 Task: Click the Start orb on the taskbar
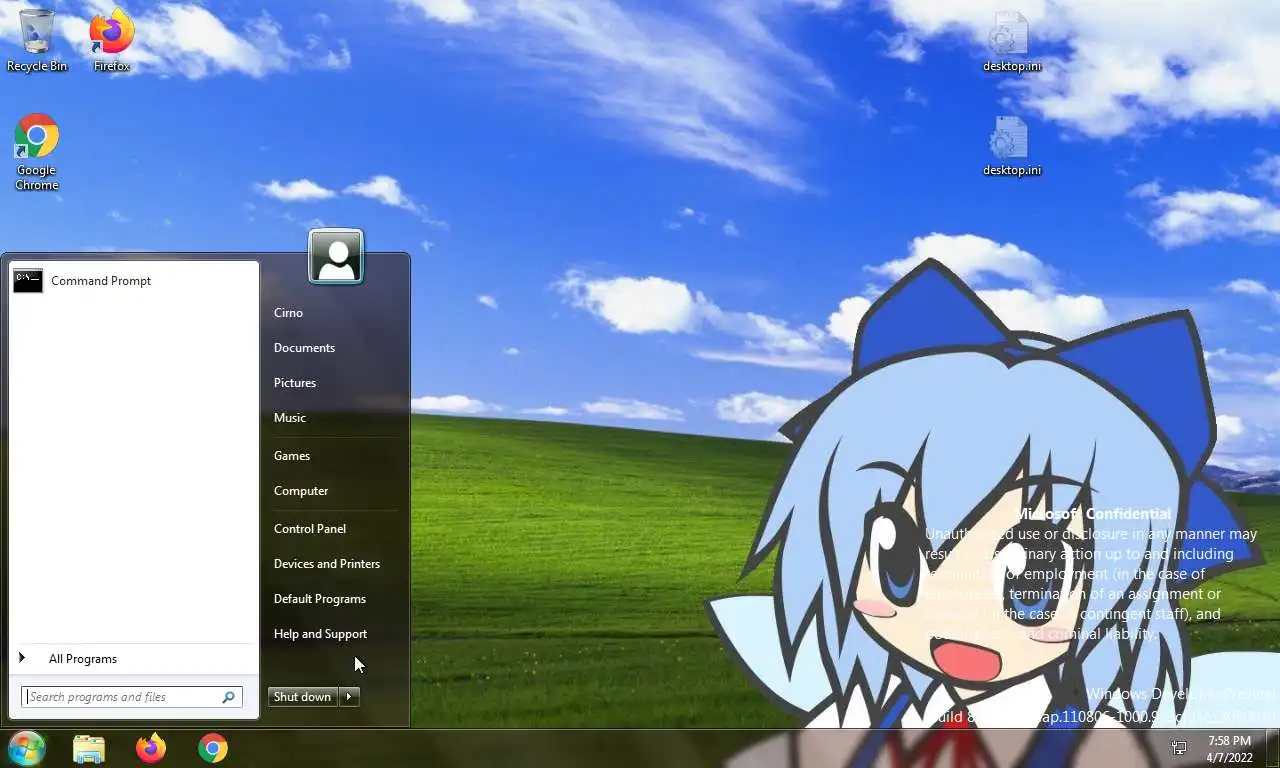[x=27, y=748]
